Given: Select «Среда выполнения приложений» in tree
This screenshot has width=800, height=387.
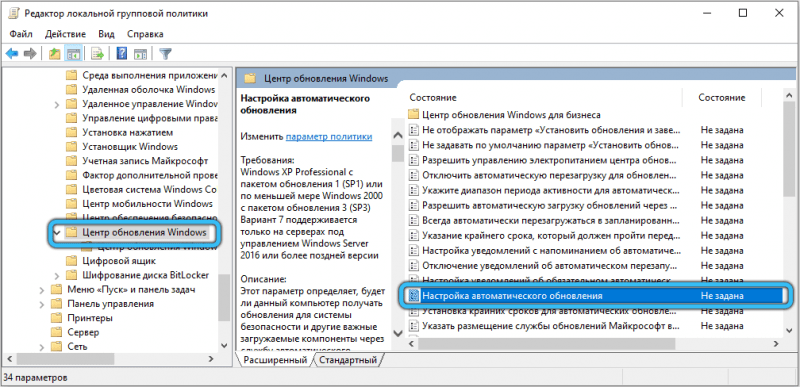Looking at the screenshot, I should pyautogui.click(x=150, y=75).
